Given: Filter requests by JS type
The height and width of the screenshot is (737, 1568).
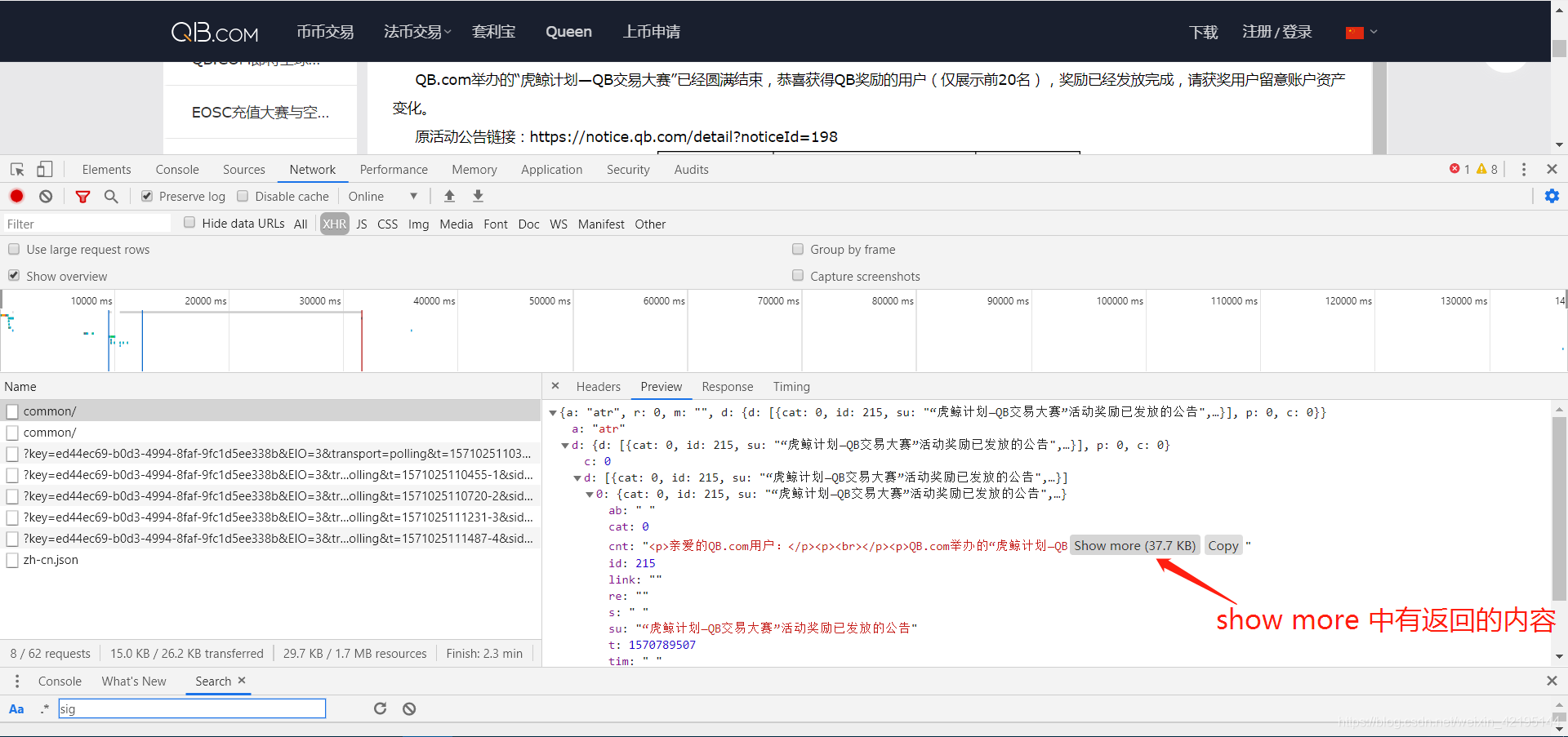Looking at the screenshot, I should pos(361,224).
